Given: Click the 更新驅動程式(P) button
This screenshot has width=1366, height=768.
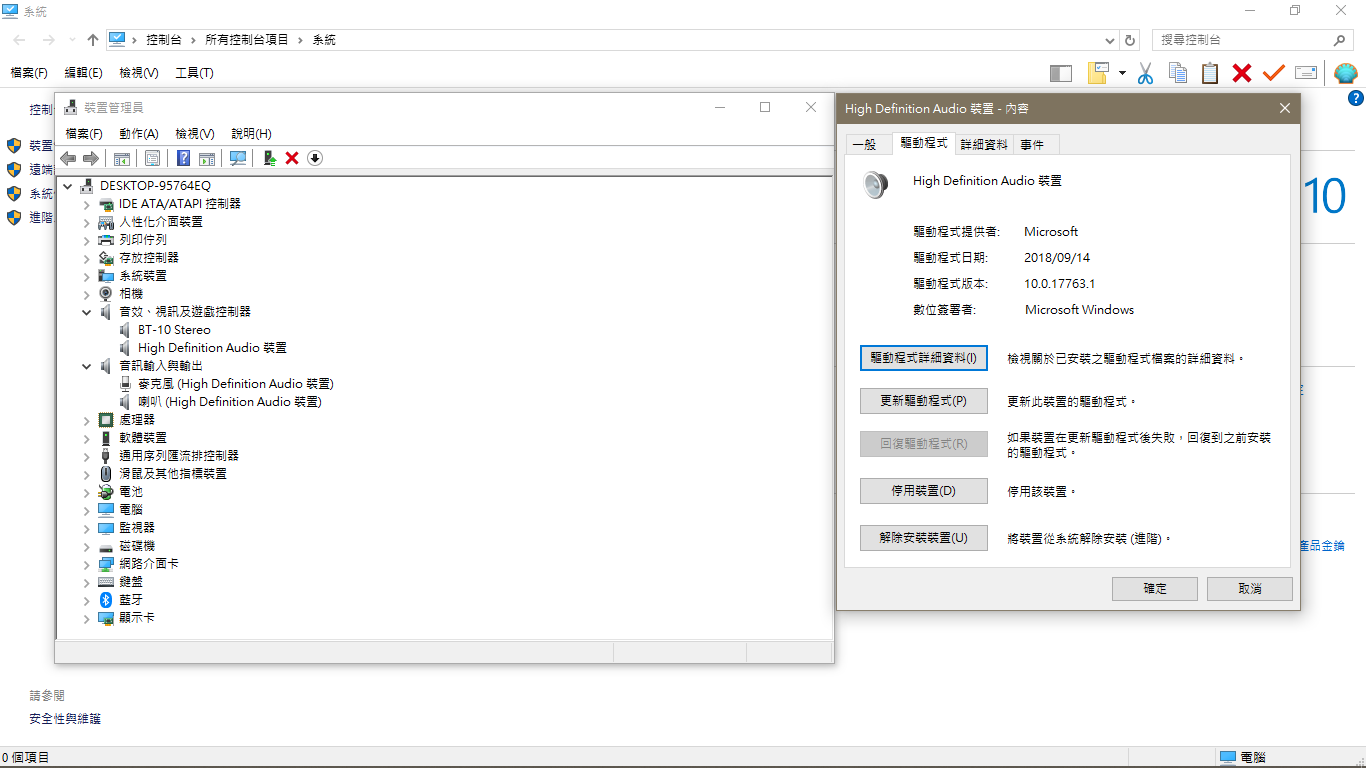Looking at the screenshot, I should [924, 401].
